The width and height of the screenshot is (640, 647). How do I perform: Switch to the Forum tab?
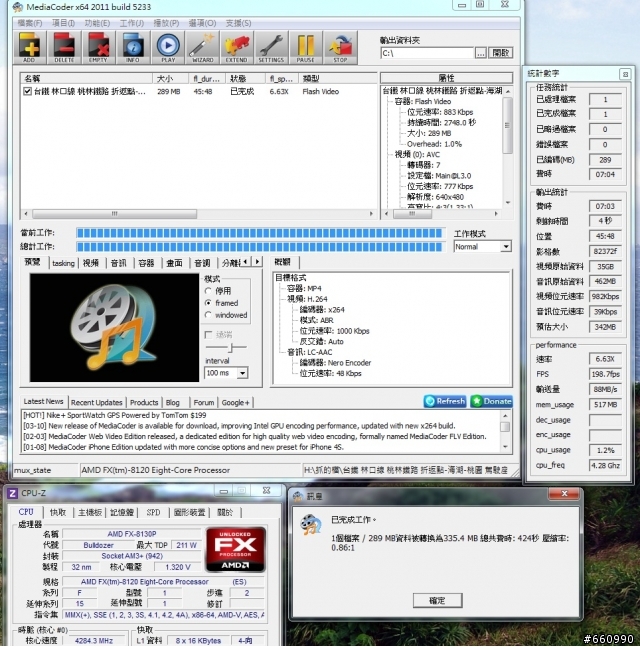204,402
